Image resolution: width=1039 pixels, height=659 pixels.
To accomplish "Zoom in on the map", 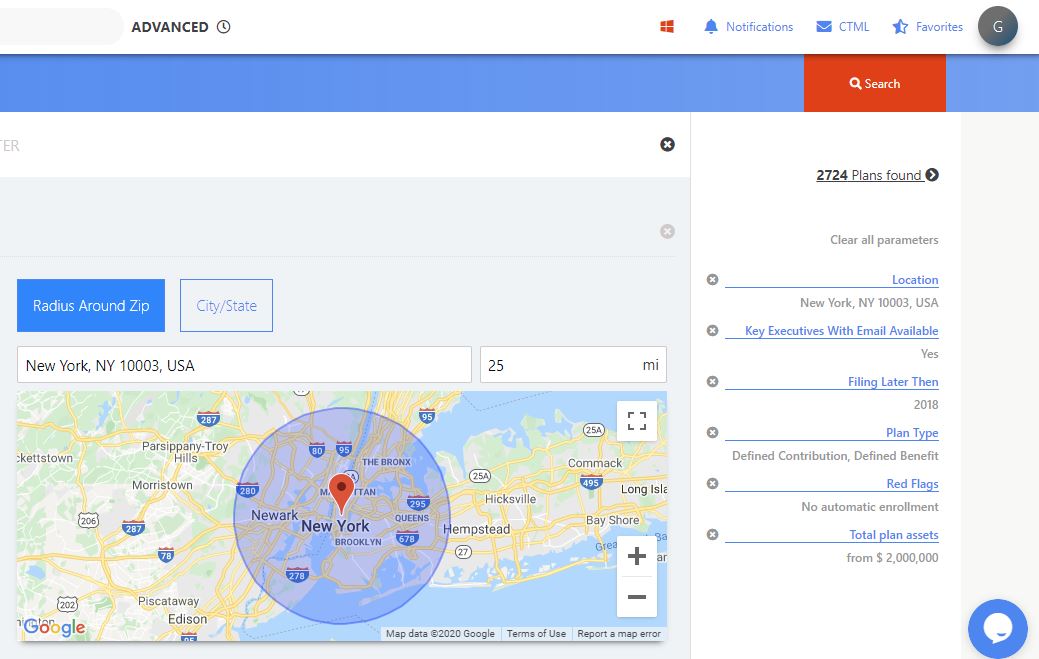I will point(637,557).
